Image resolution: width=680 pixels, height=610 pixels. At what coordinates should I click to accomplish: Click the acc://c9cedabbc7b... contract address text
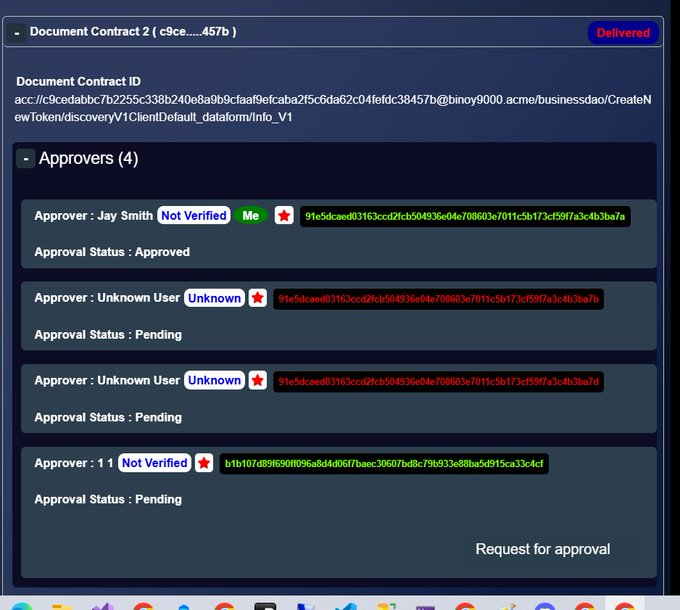pyautogui.click(x=333, y=108)
